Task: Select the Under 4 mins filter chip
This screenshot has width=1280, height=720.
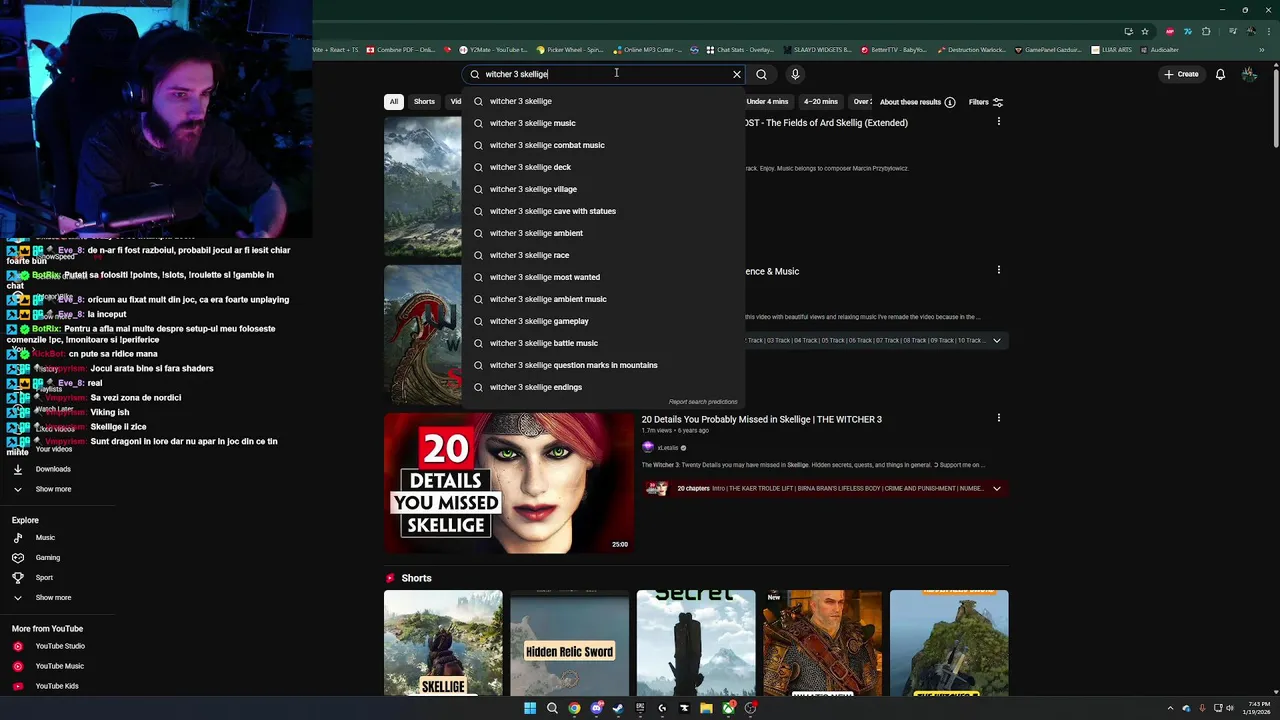Action: click(767, 101)
